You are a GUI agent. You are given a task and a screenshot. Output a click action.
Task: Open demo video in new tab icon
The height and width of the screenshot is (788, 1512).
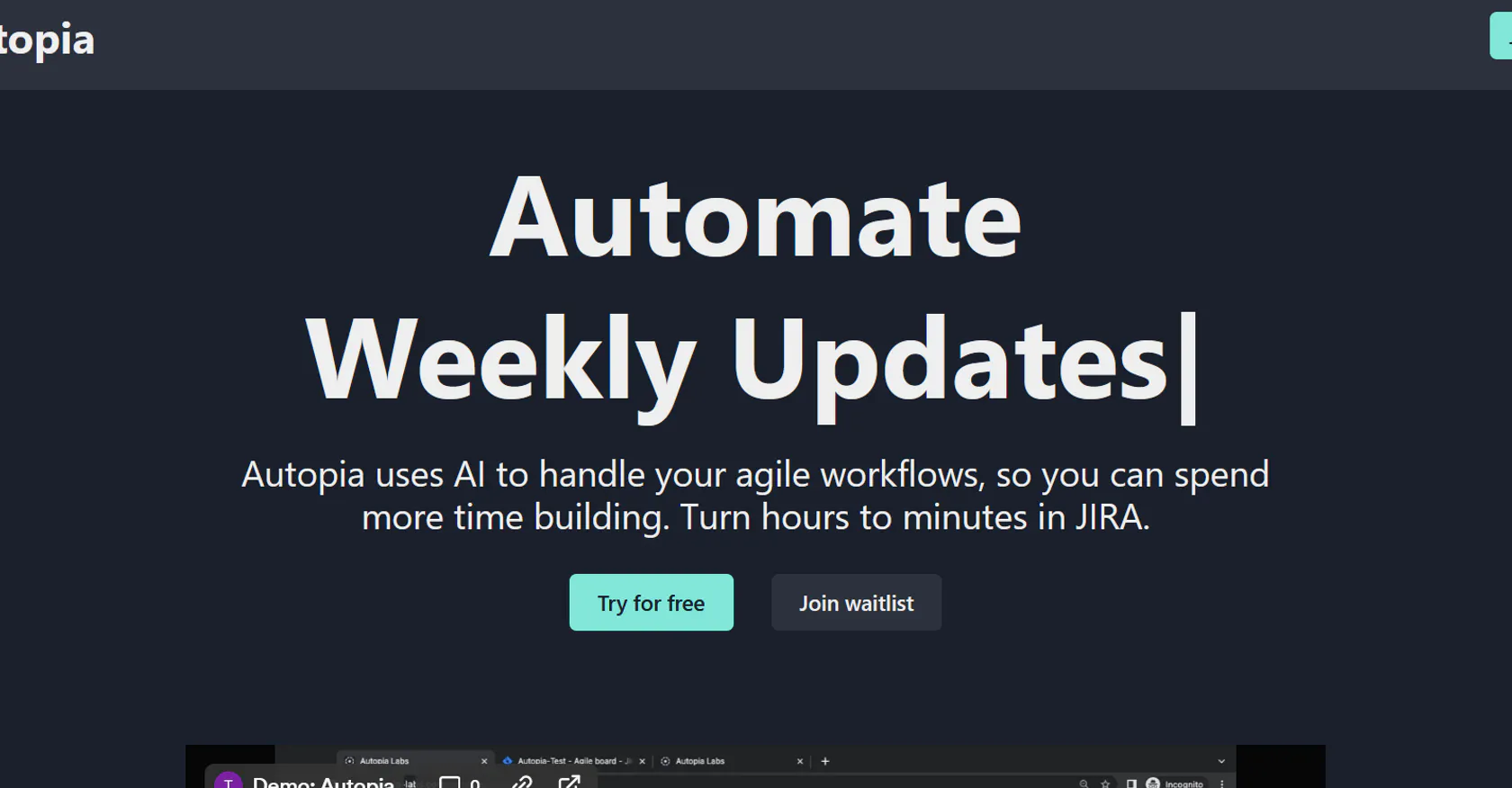coord(570,782)
